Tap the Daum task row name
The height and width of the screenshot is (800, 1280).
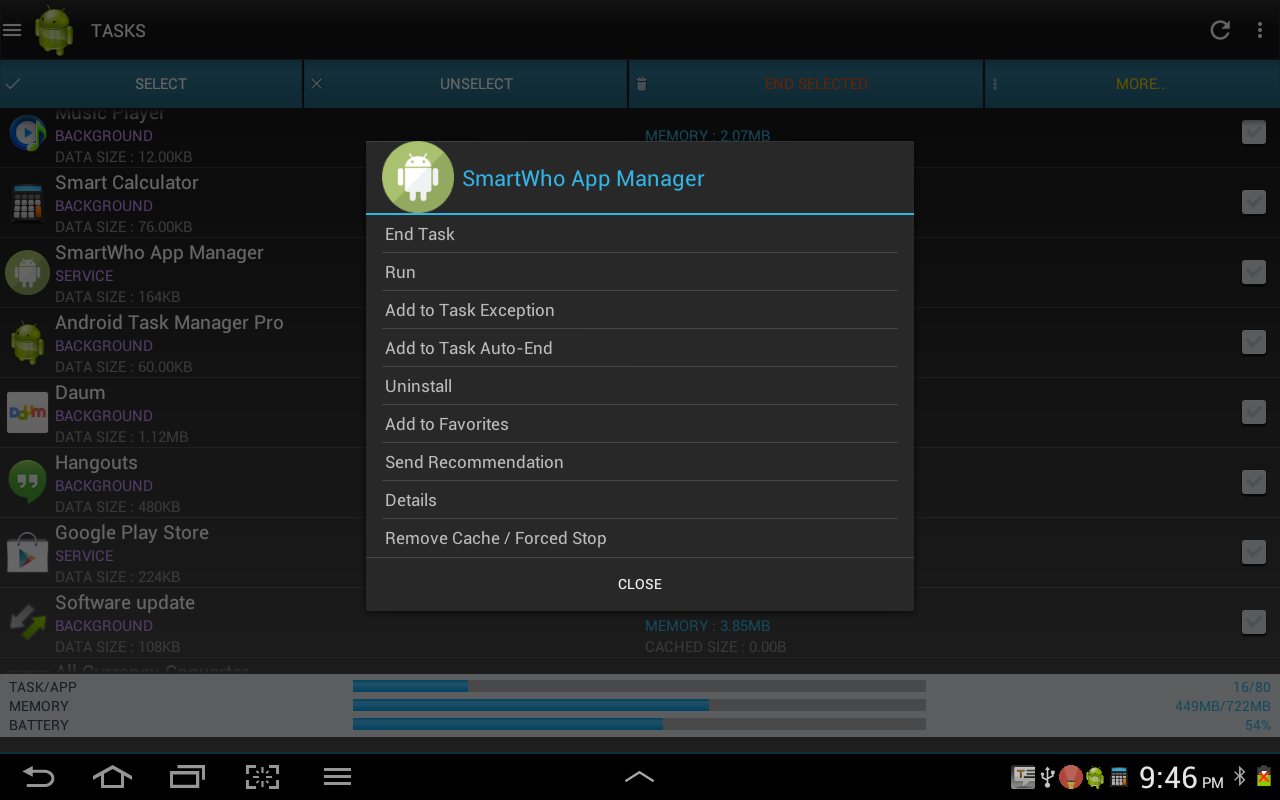80,393
